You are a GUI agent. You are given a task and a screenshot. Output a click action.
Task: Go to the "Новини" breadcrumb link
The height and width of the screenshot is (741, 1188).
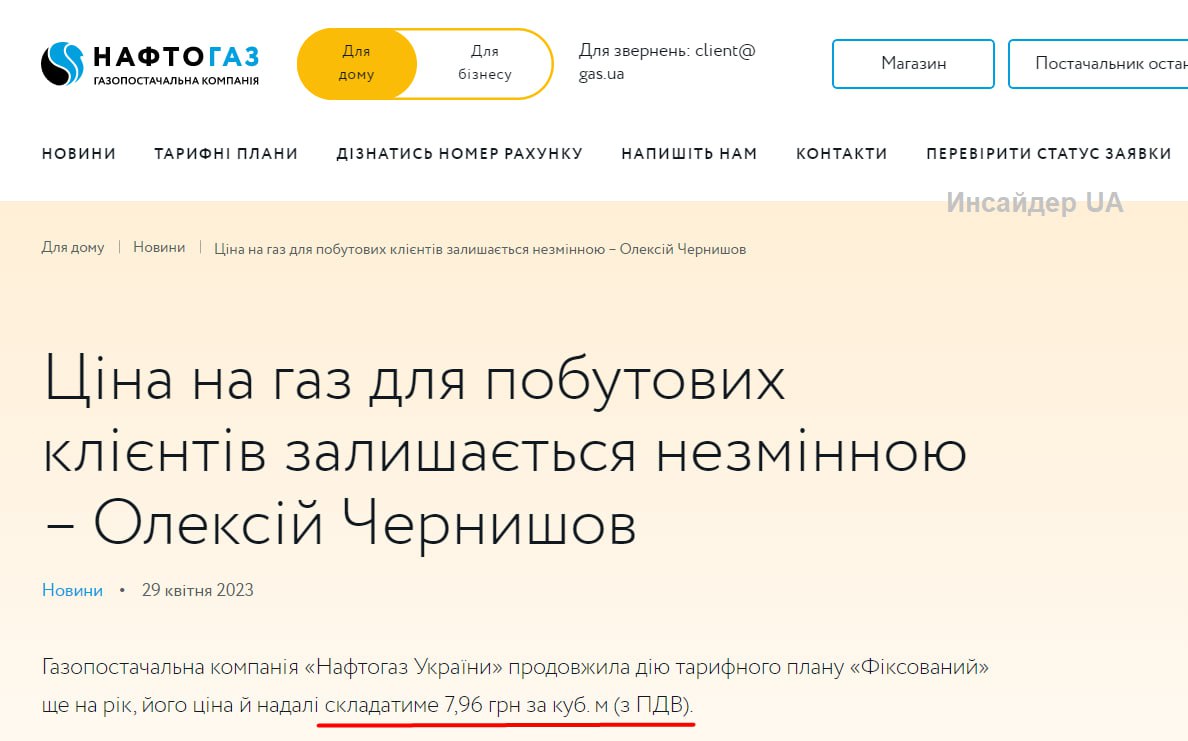pos(159,248)
